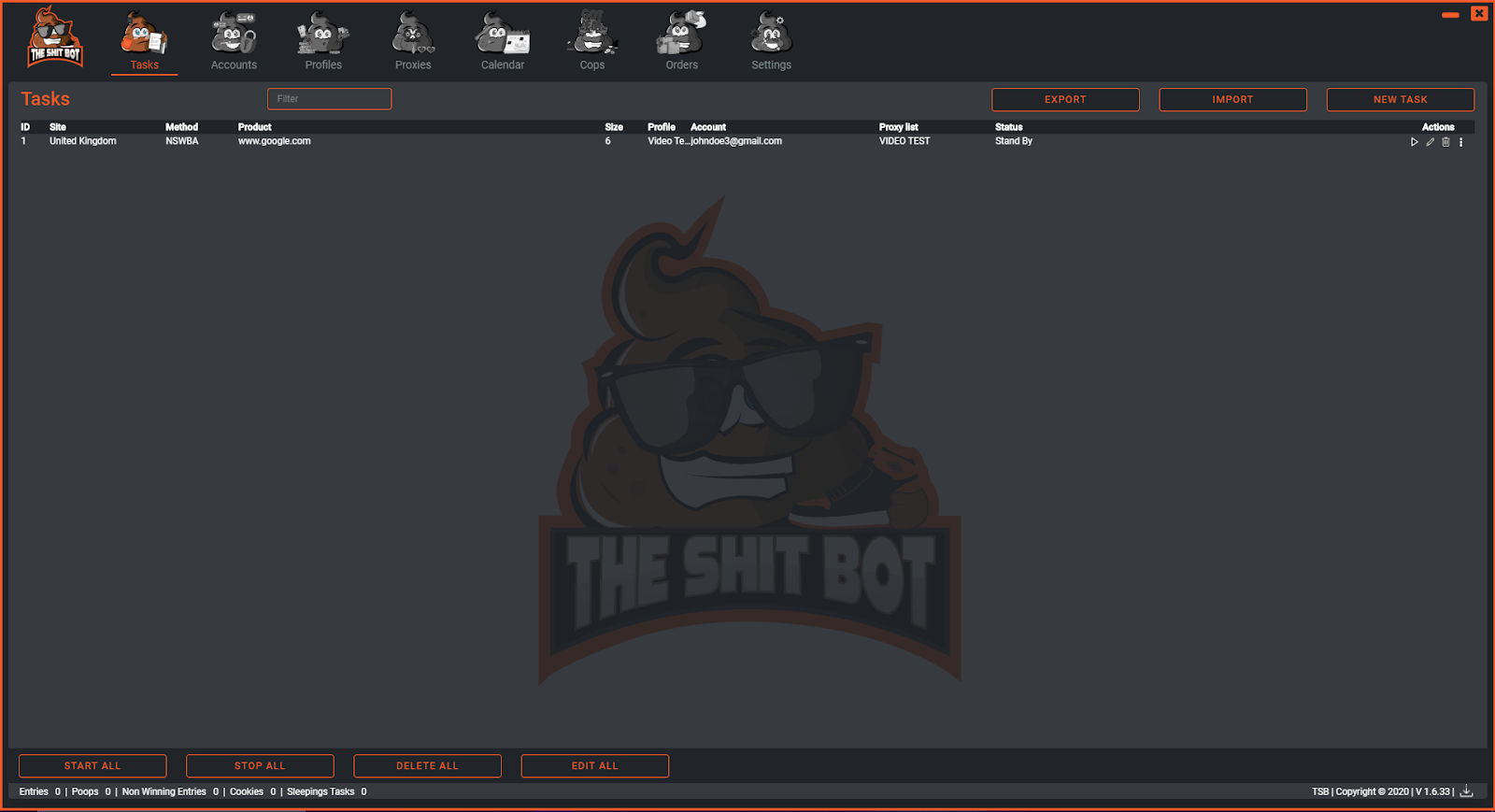Create a task with New Task

point(1400,100)
